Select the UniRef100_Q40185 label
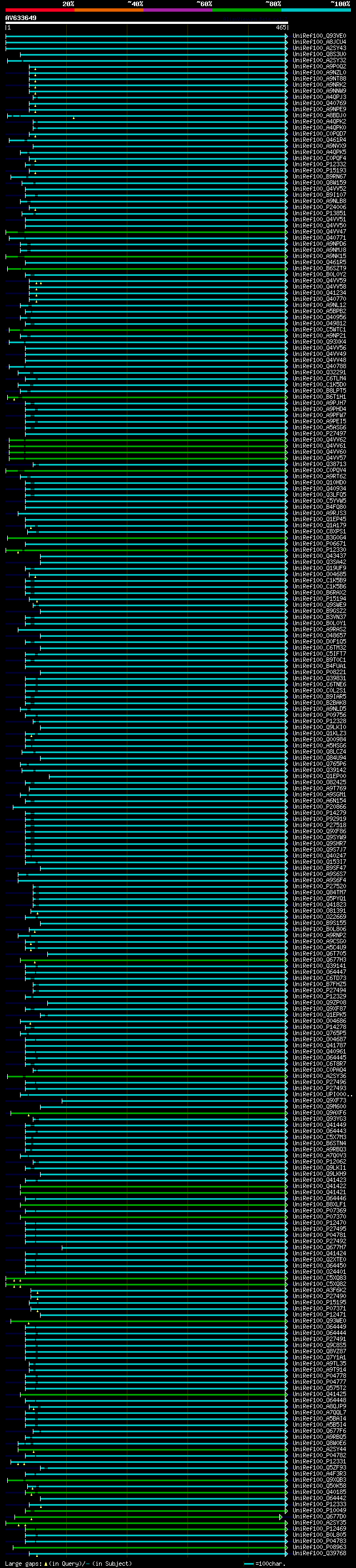This screenshot has height=1568, width=356. pyautogui.click(x=319, y=1492)
